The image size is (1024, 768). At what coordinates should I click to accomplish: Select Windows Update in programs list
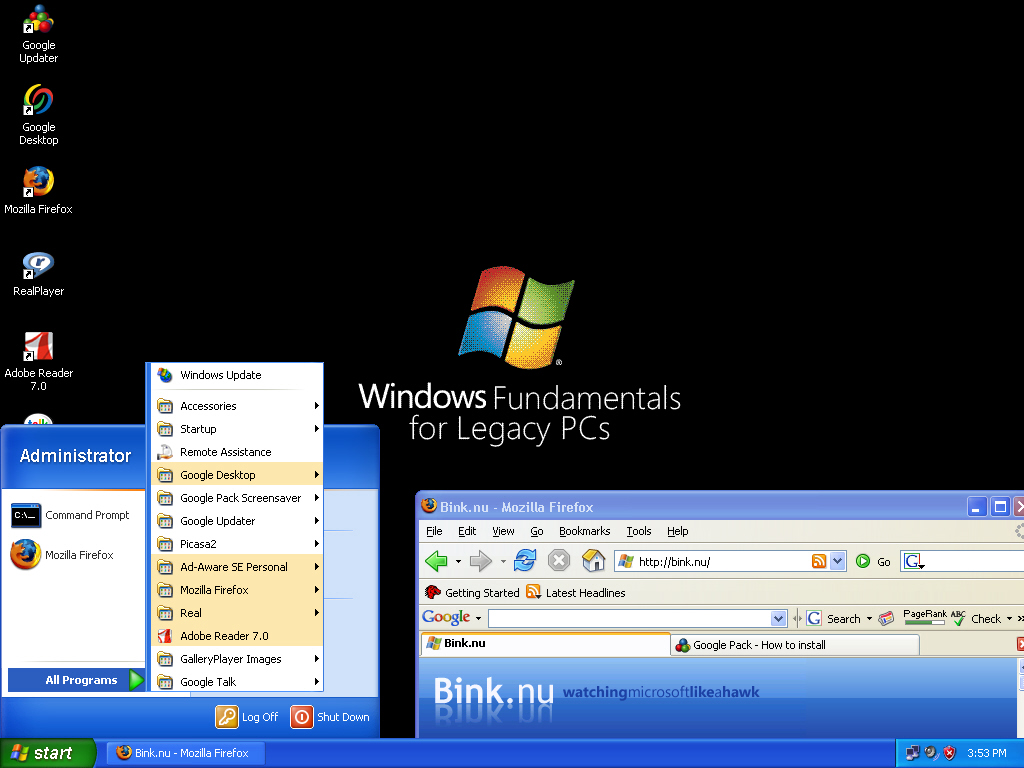click(220, 375)
